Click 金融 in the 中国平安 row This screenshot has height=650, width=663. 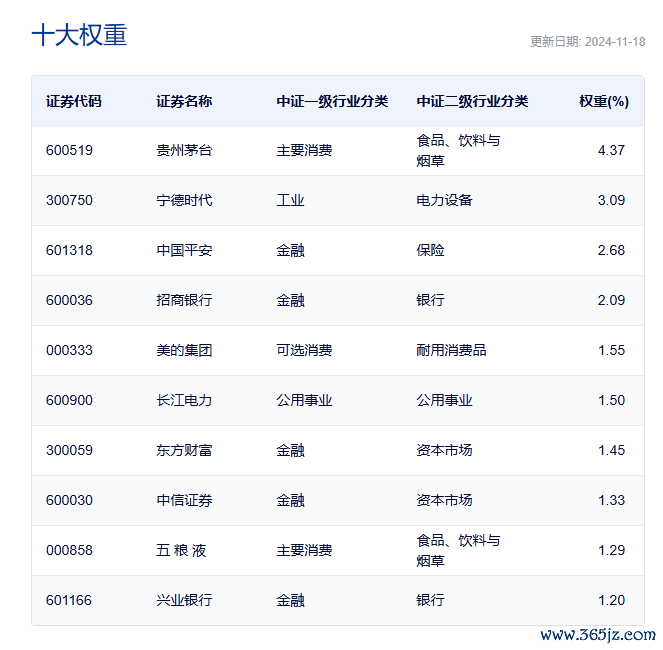[290, 250]
